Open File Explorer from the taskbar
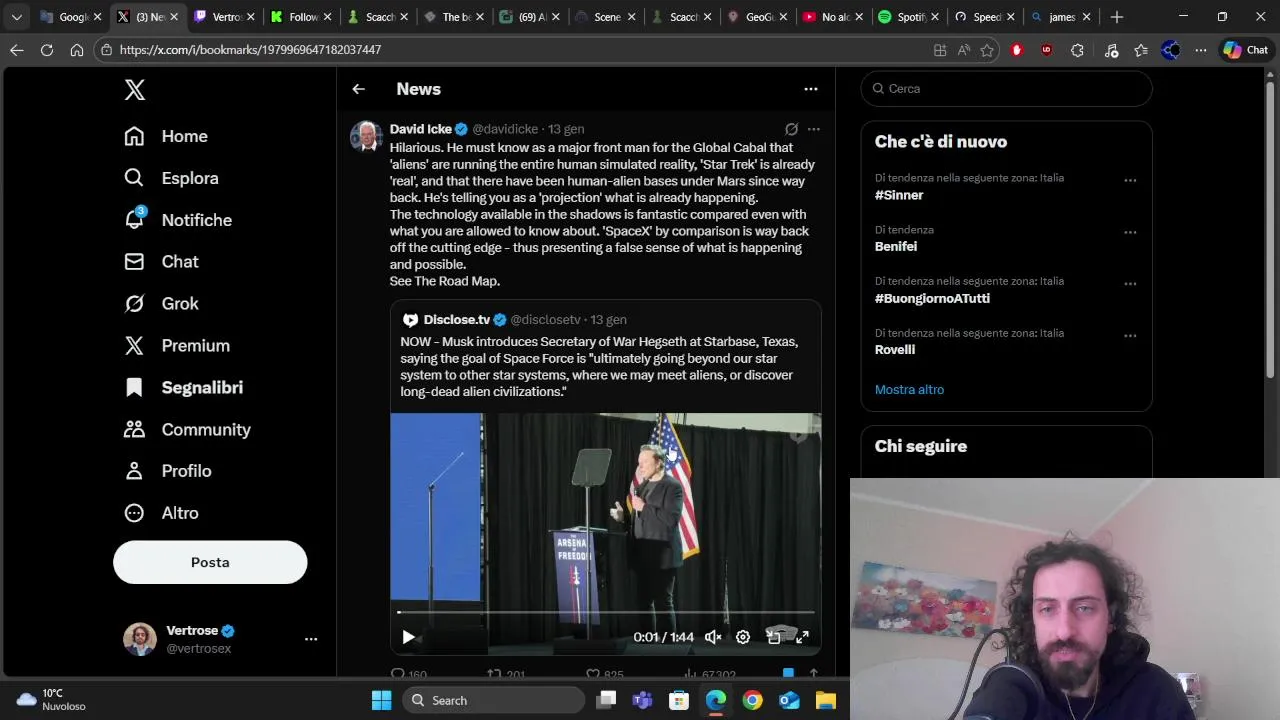Screen dimensions: 1280x720 (826, 701)
